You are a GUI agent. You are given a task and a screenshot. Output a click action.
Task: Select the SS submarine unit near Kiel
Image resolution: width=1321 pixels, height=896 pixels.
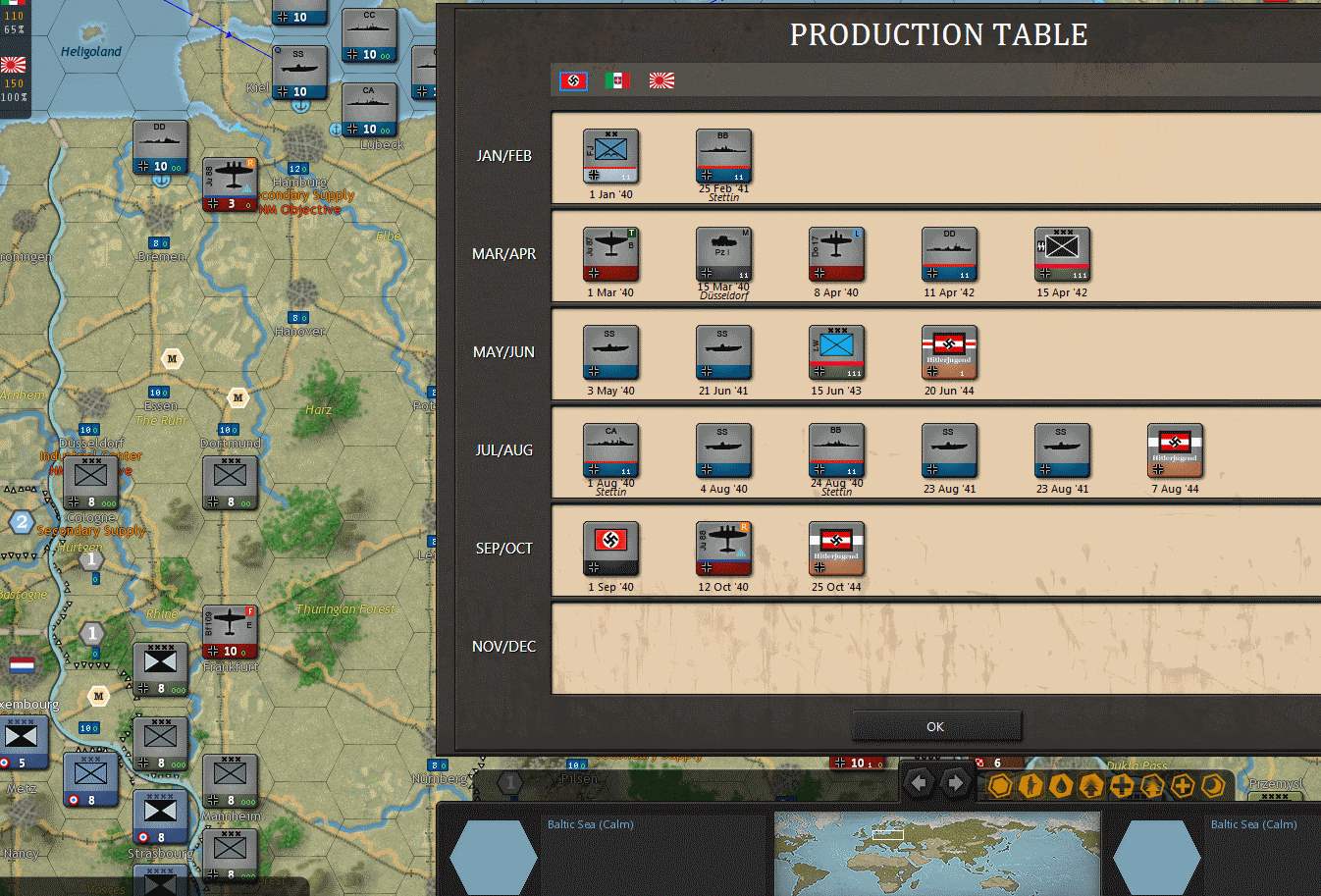(299, 73)
